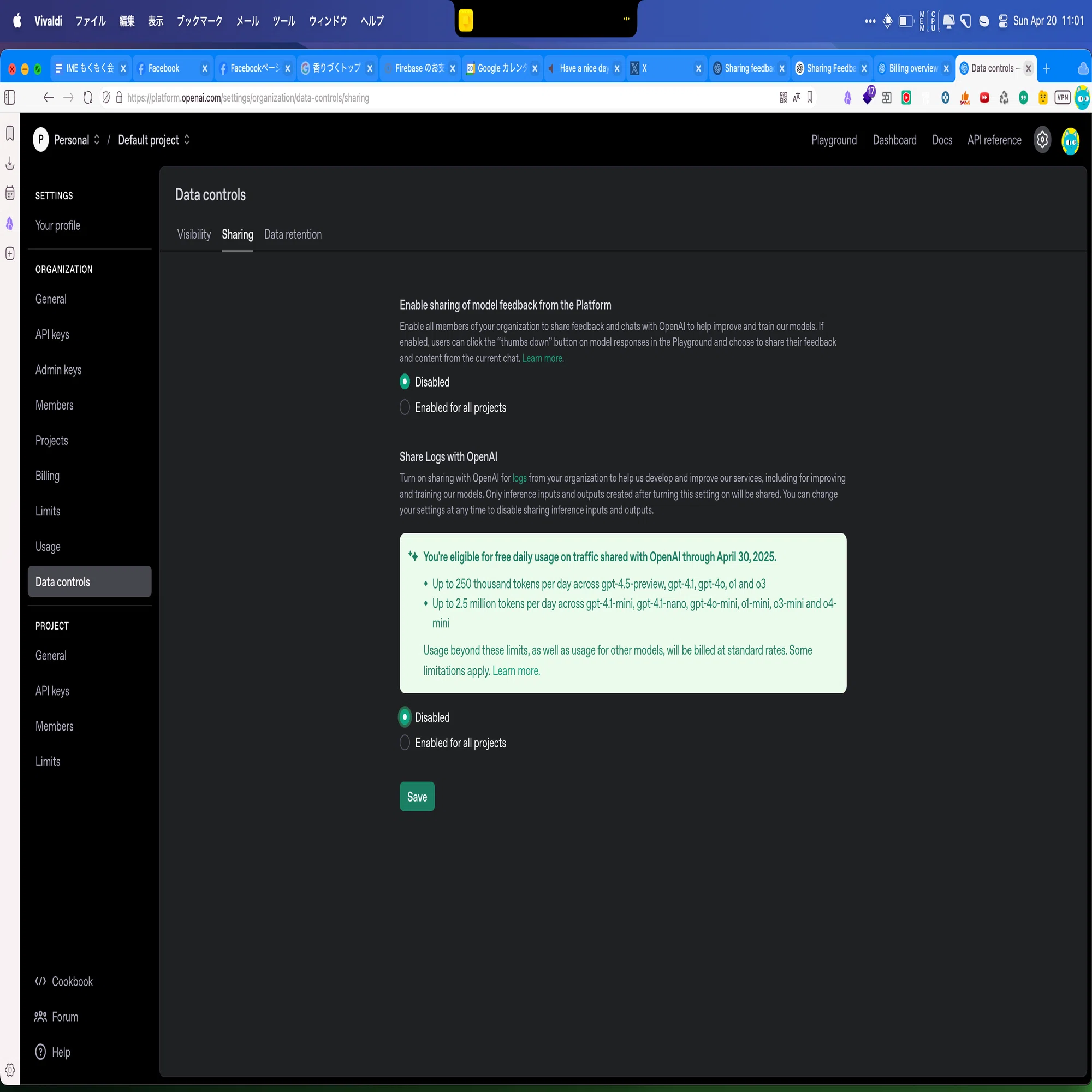Go back with the browser back arrow
Image resolution: width=1092 pixels, height=1092 pixels.
click(x=49, y=97)
